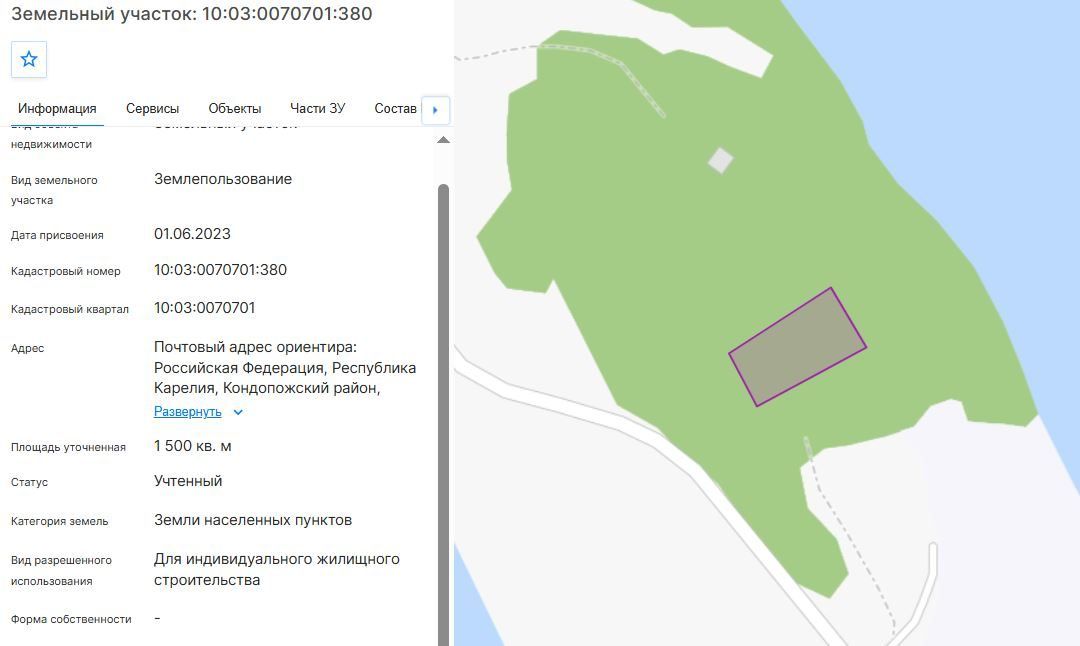Go to the Состав tab

(x=395, y=108)
